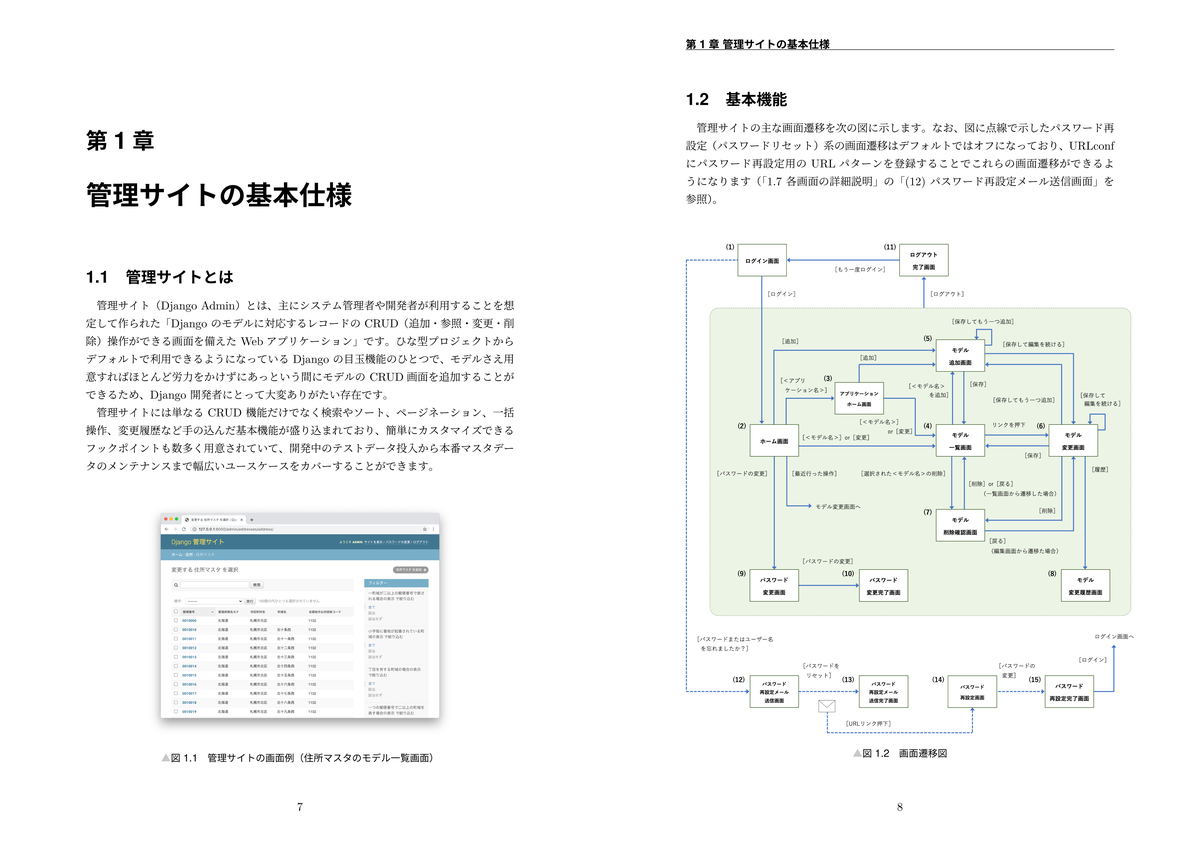
Task: Click the アプリケーションホーム画面 box numbered (3)
Action: pos(859,398)
